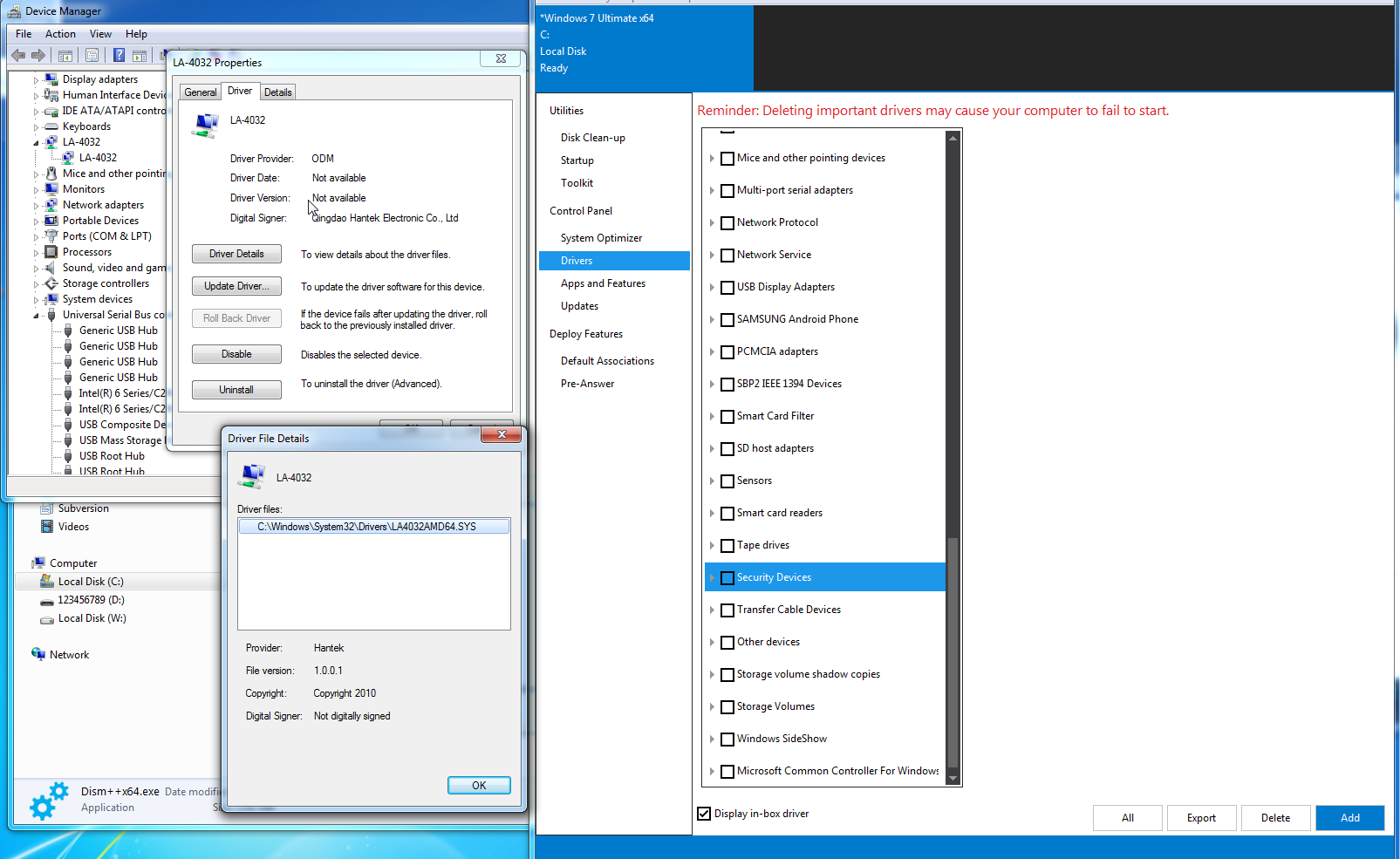Click the Network adapters category icon
The image size is (1400, 859).
(51, 205)
